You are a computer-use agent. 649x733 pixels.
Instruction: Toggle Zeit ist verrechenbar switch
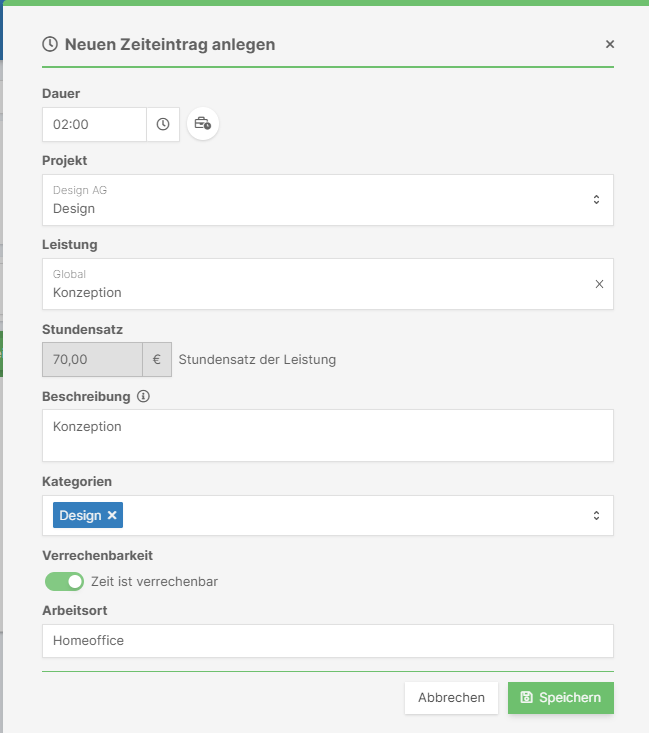tap(65, 582)
